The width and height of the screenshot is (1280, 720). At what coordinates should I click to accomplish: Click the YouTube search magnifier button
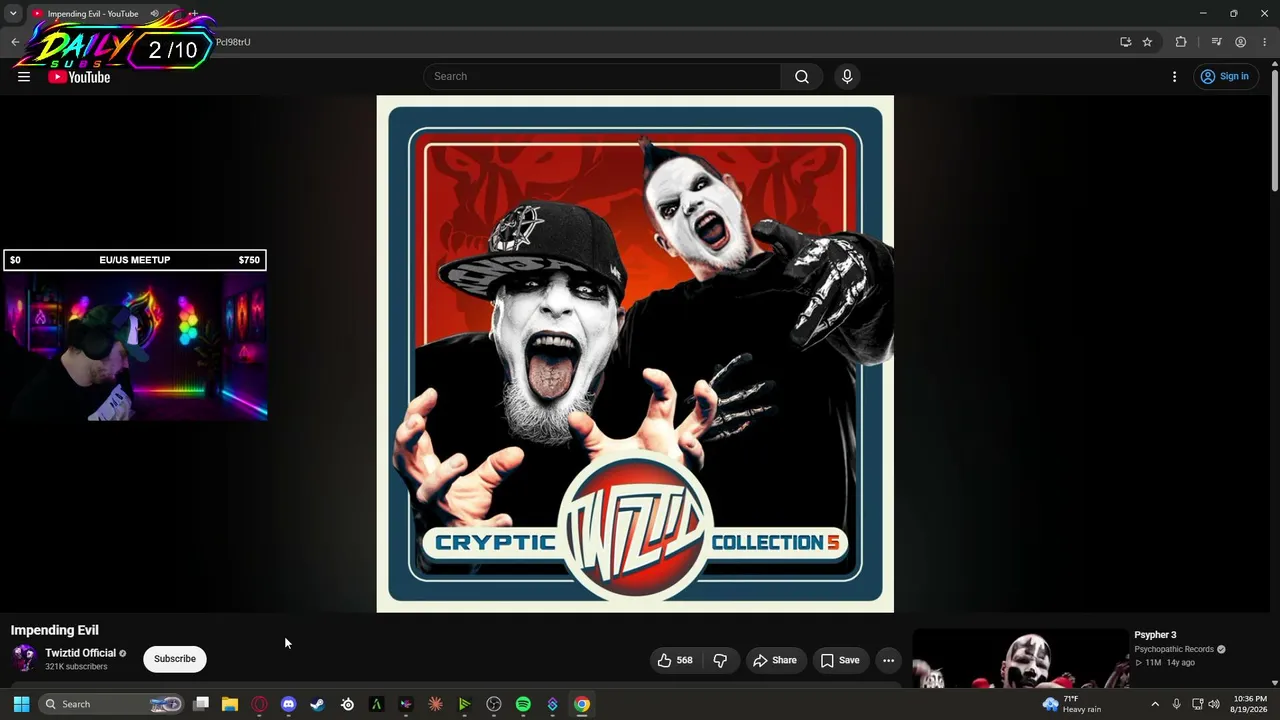(802, 76)
